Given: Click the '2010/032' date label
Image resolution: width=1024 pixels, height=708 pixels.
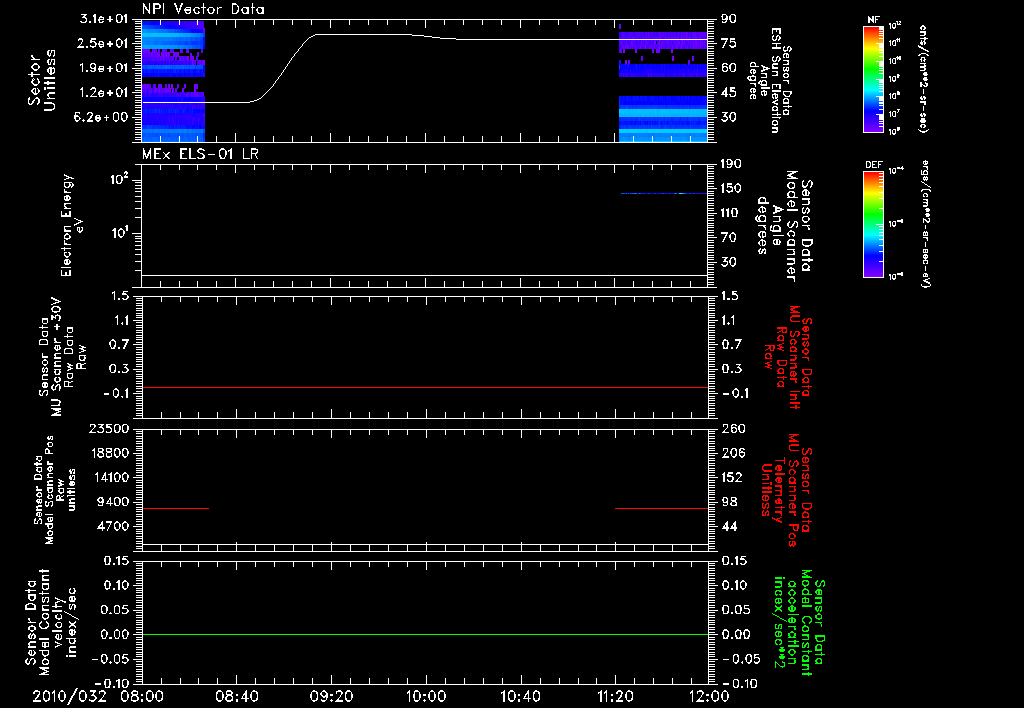Looking at the screenshot, I should pyautogui.click(x=69, y=696).
